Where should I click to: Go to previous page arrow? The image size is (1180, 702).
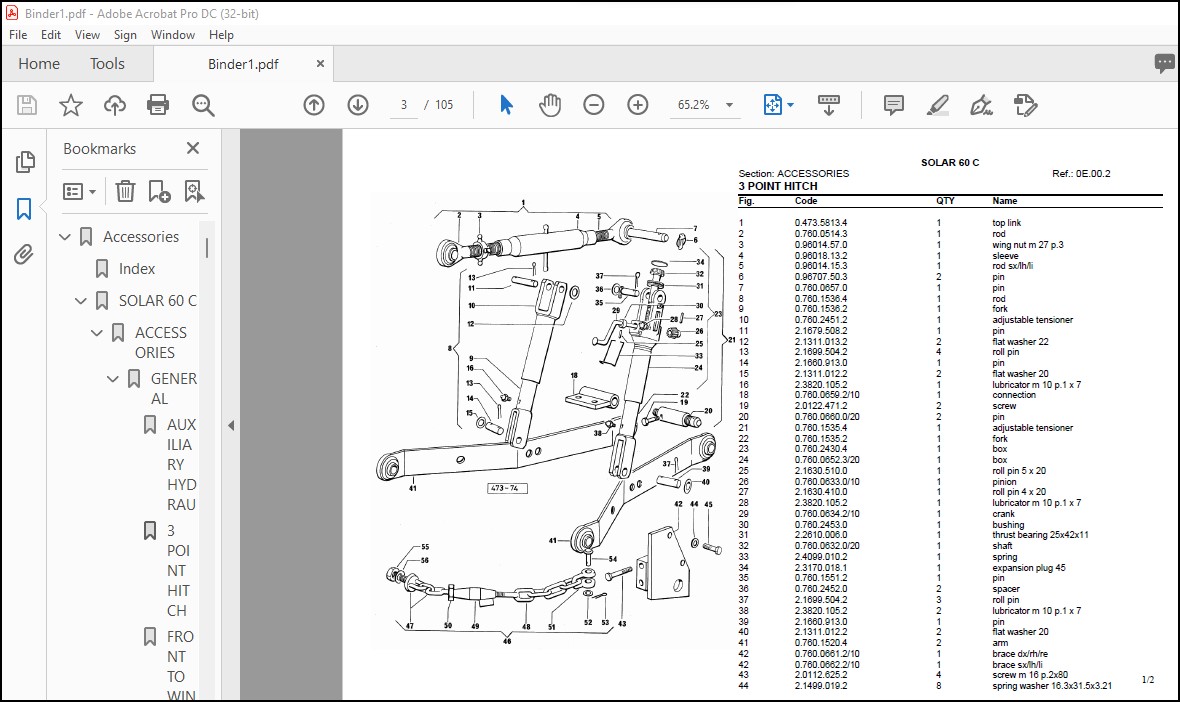click(314, 105)
